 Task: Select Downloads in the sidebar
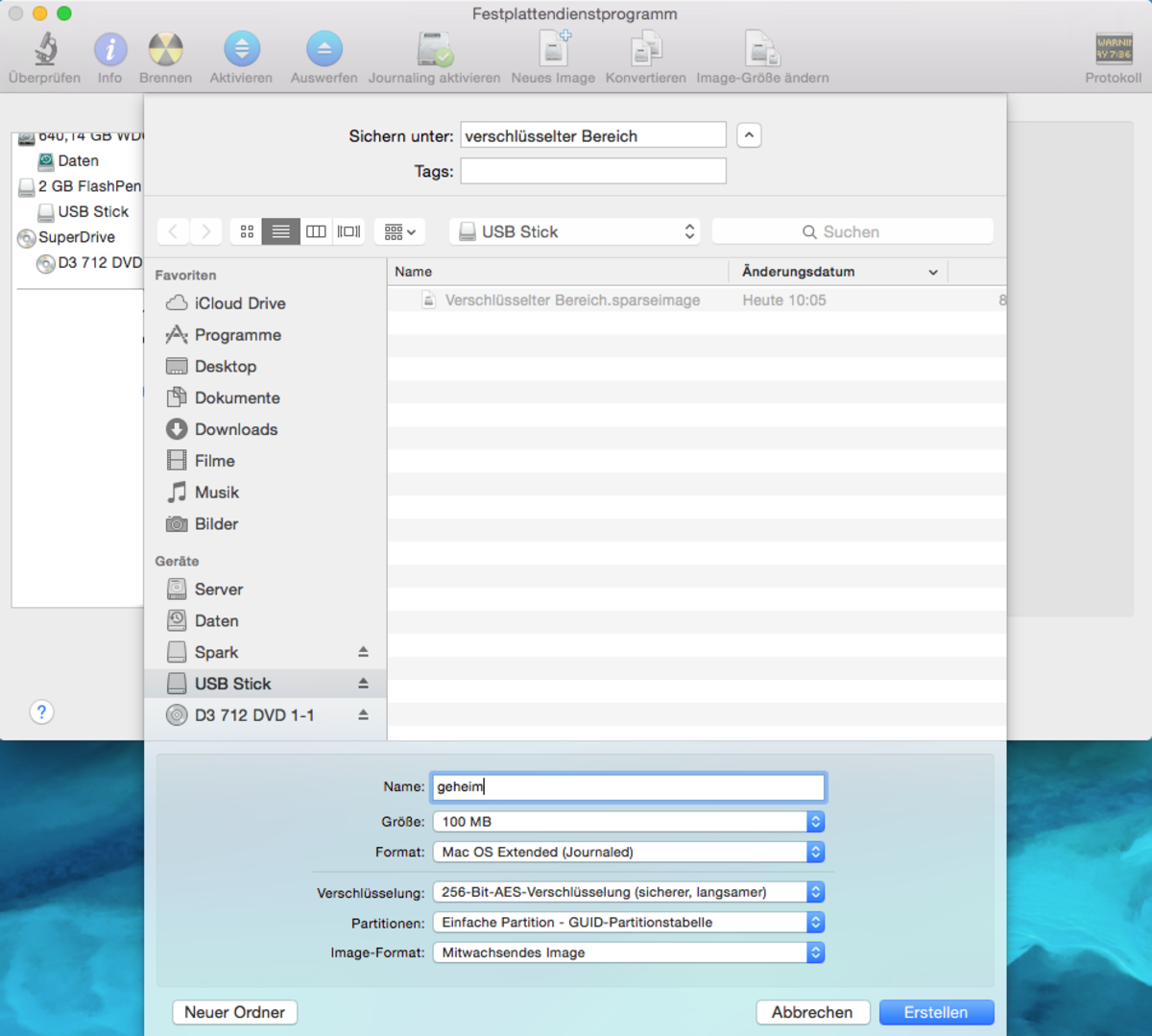click(x=235, y=429)
